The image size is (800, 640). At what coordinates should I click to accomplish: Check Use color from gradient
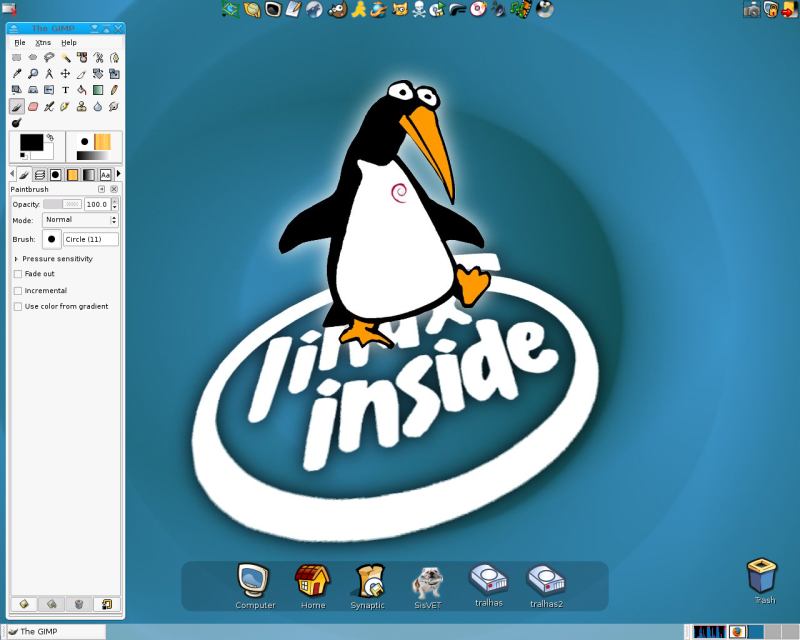click(18, 306)
